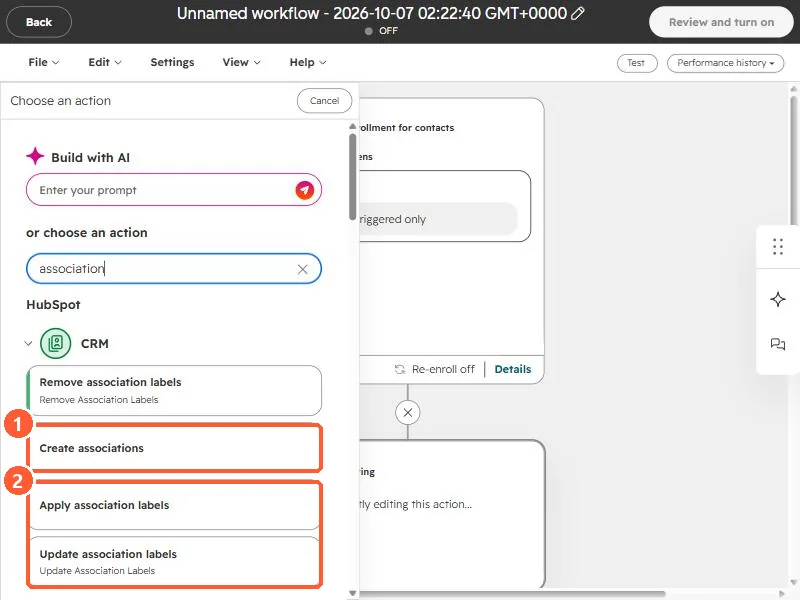Clear the association search text
This screenshot has width=800, height=600.
pyautogui.click(x=303, y=269)
